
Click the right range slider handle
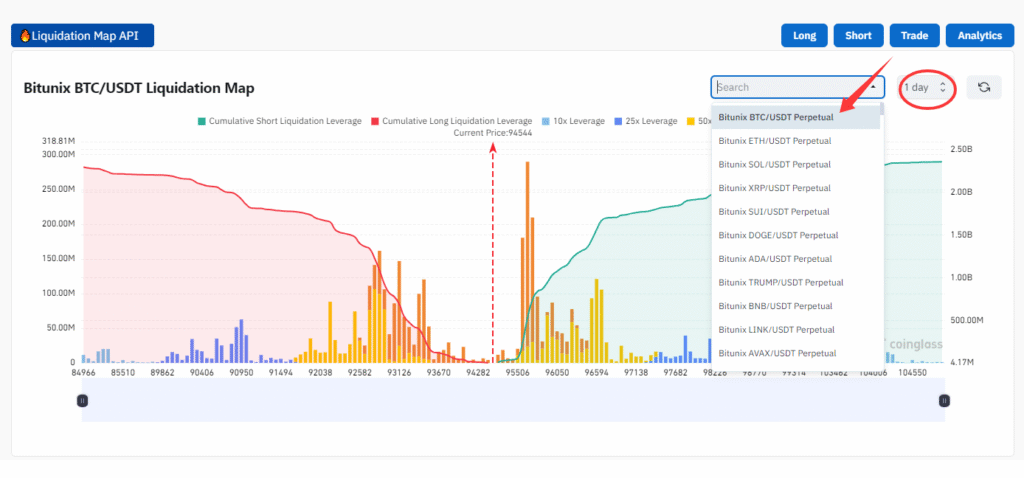coord(944,400)
